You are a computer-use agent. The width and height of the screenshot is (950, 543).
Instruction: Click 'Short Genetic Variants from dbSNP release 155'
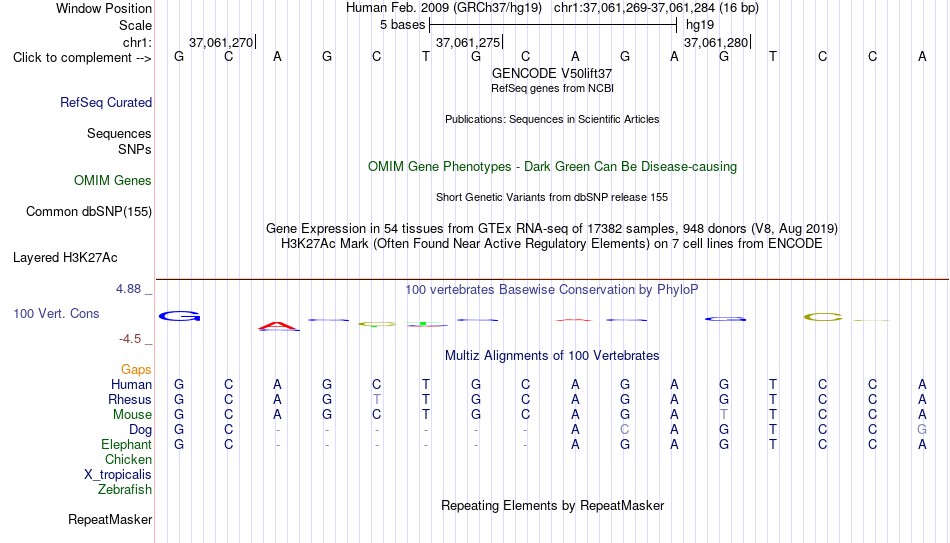552,198
